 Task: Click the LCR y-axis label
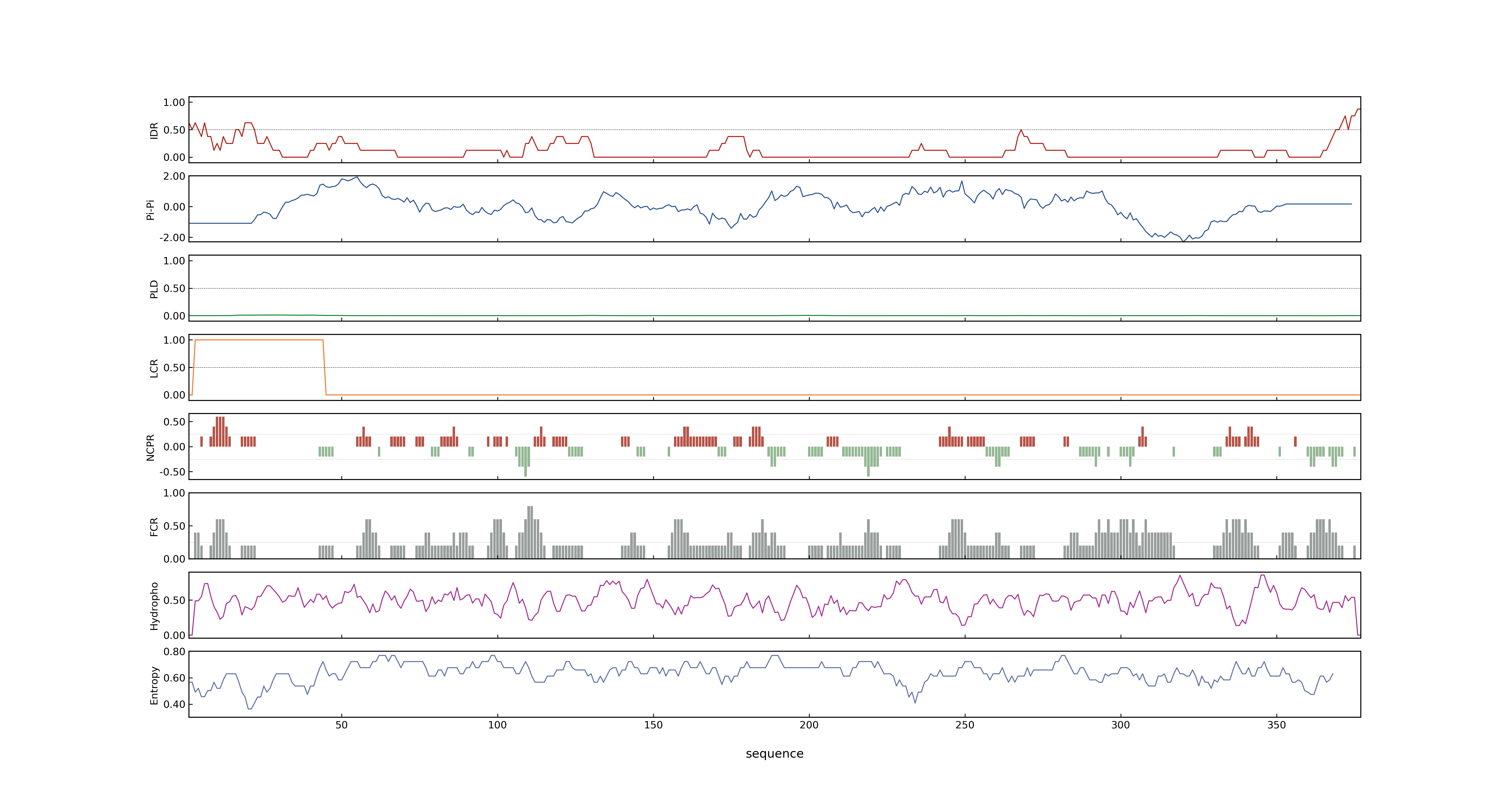(154, 368)
